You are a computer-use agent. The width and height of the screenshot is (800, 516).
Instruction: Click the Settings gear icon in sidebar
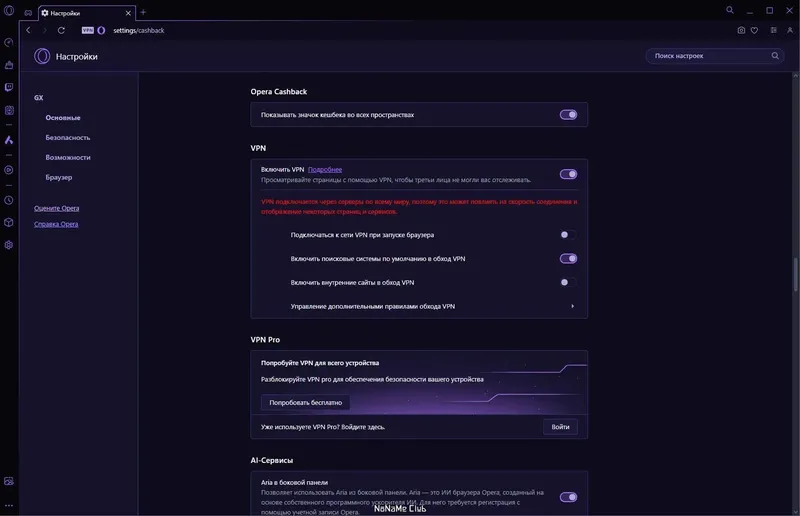[9, 245]
